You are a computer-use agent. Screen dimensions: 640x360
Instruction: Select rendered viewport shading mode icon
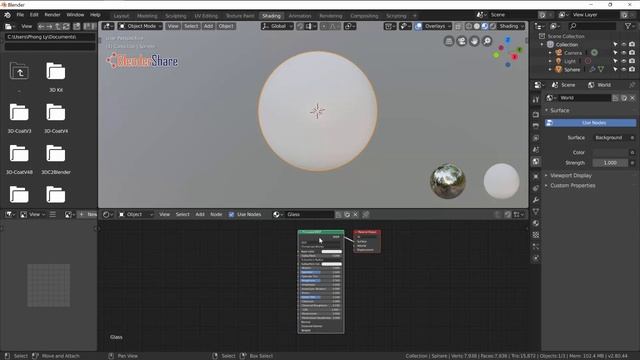[493, 26]
